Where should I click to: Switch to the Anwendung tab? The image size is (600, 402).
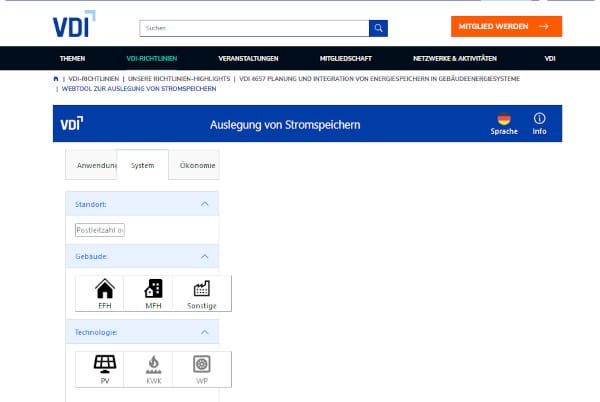click(91, 164)
